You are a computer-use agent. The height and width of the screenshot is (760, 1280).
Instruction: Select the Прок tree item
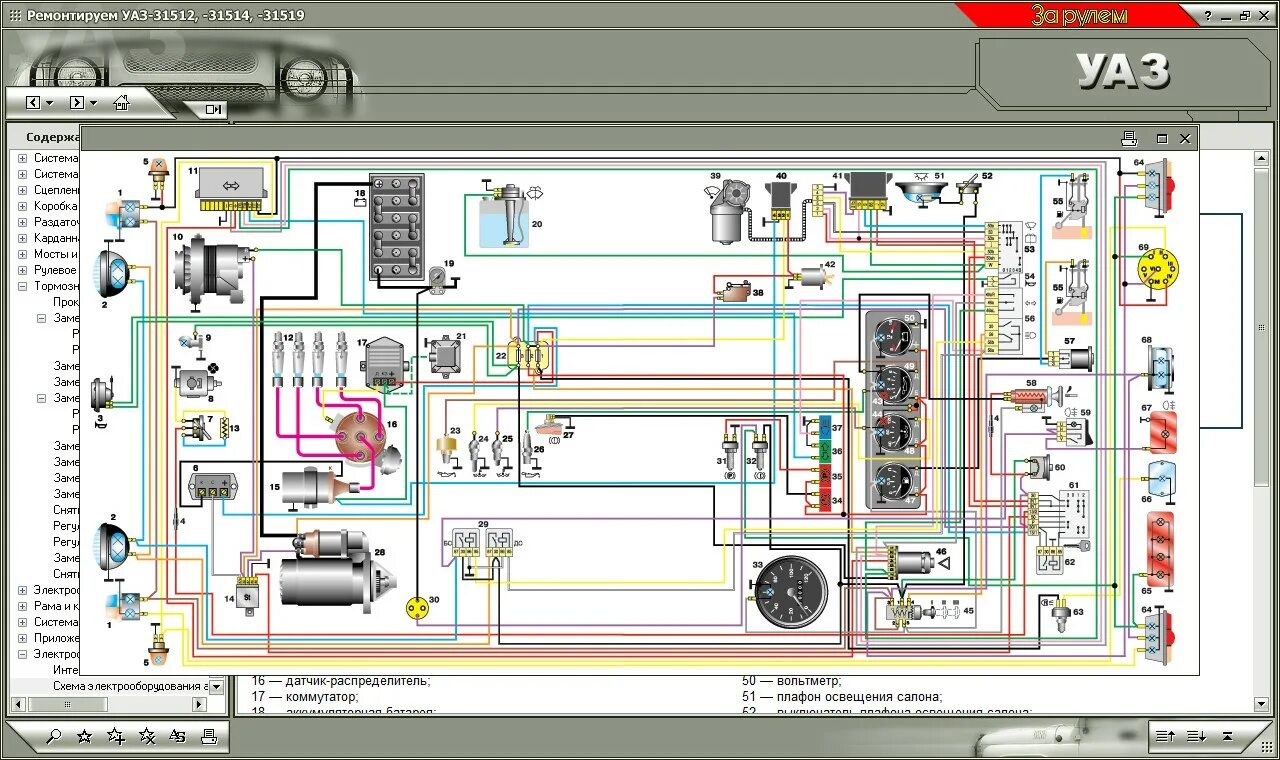[66, 302]
